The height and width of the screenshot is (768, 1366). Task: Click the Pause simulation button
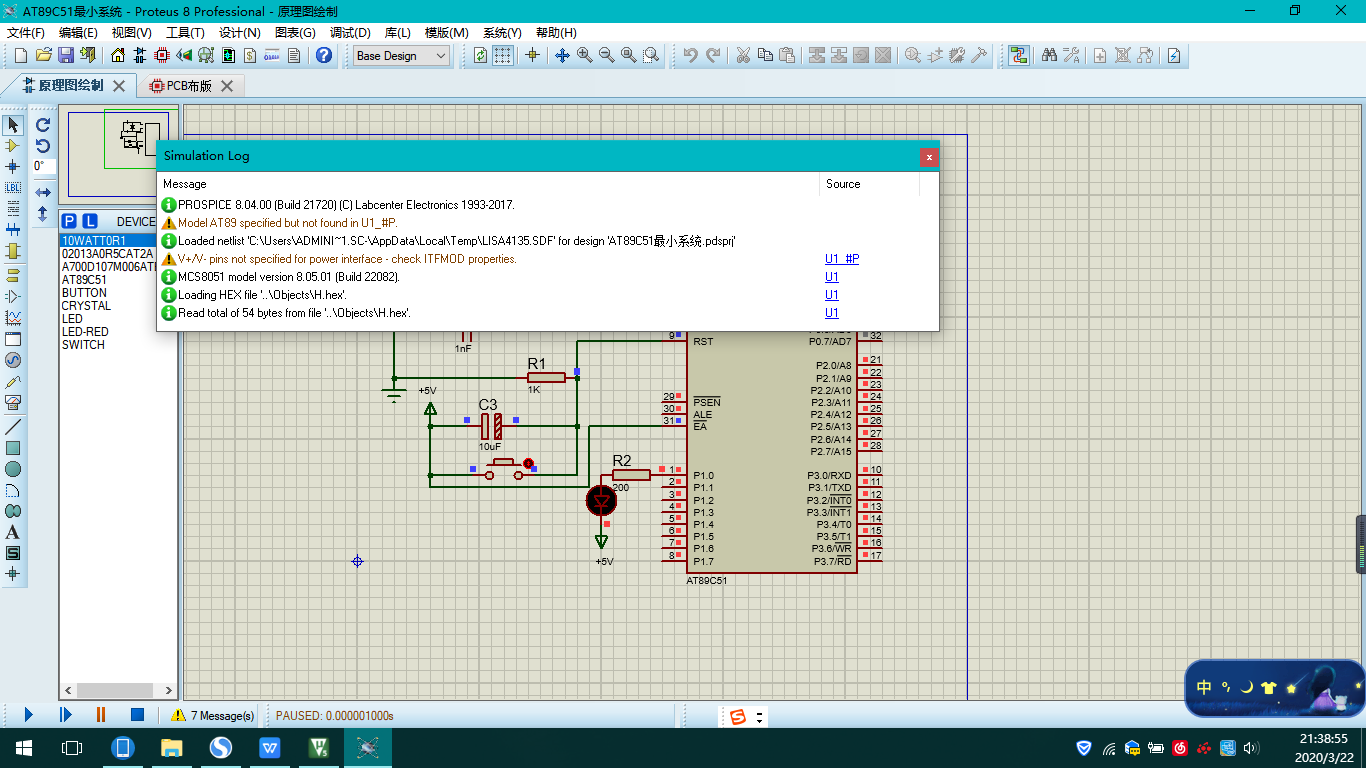tap(101, 715)
